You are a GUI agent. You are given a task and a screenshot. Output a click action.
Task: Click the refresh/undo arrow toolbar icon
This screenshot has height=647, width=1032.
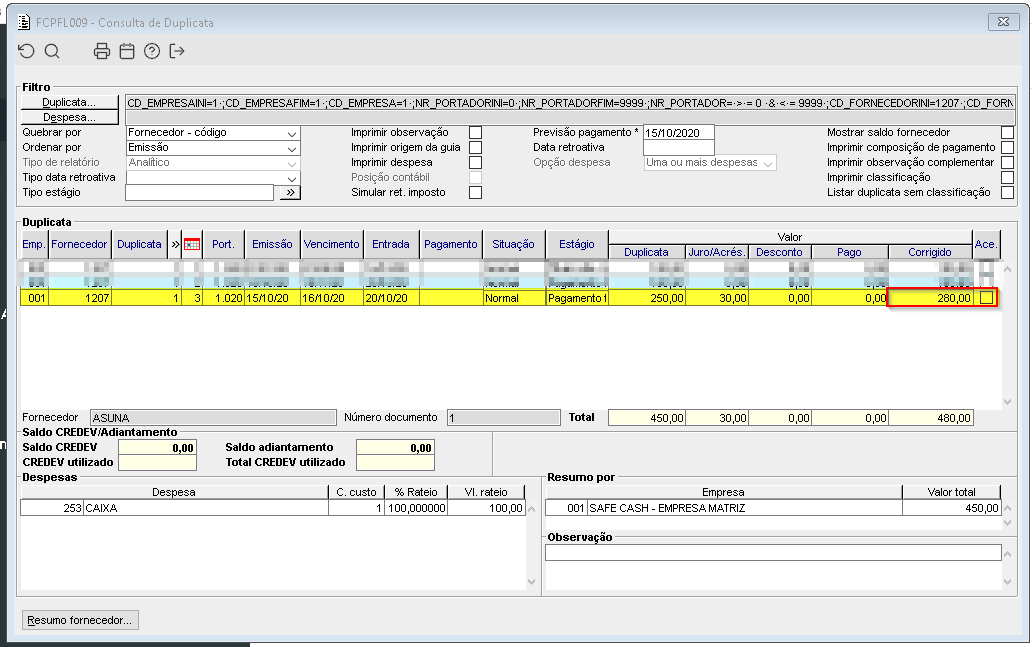pos(26,51)
